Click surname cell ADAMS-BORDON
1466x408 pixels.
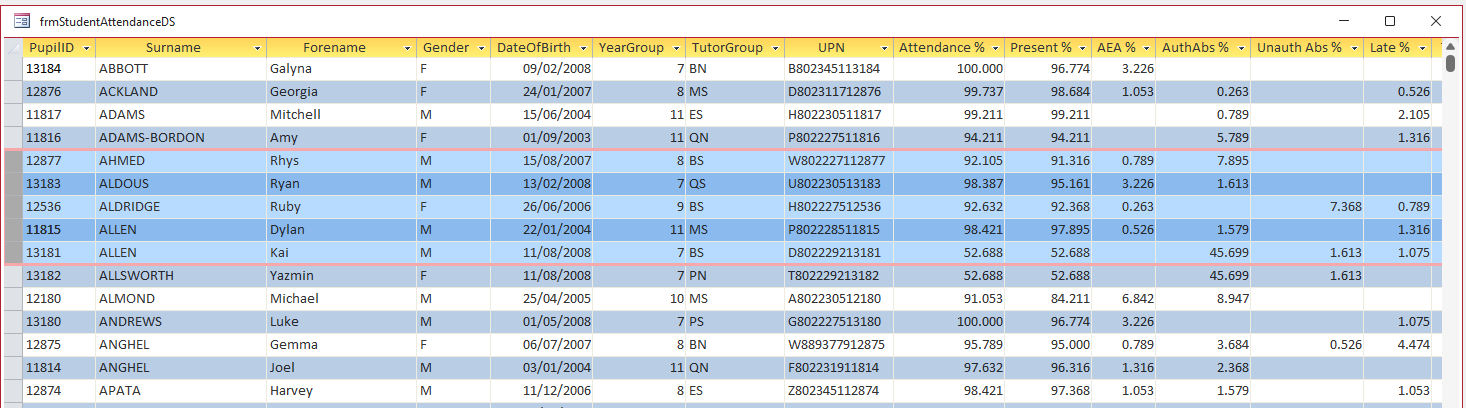pyautogui.click(x=181, y=138)
